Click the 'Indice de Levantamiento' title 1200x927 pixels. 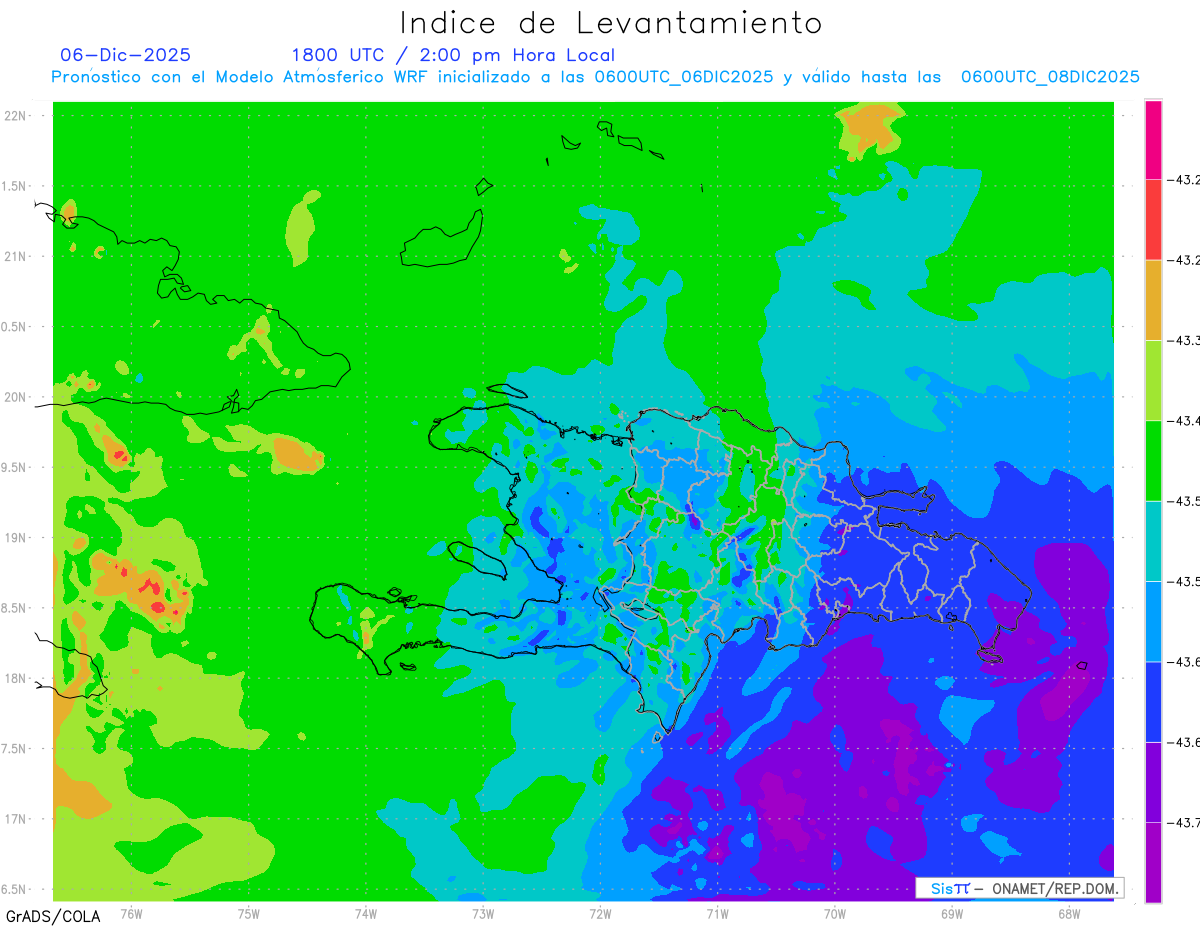611,23
